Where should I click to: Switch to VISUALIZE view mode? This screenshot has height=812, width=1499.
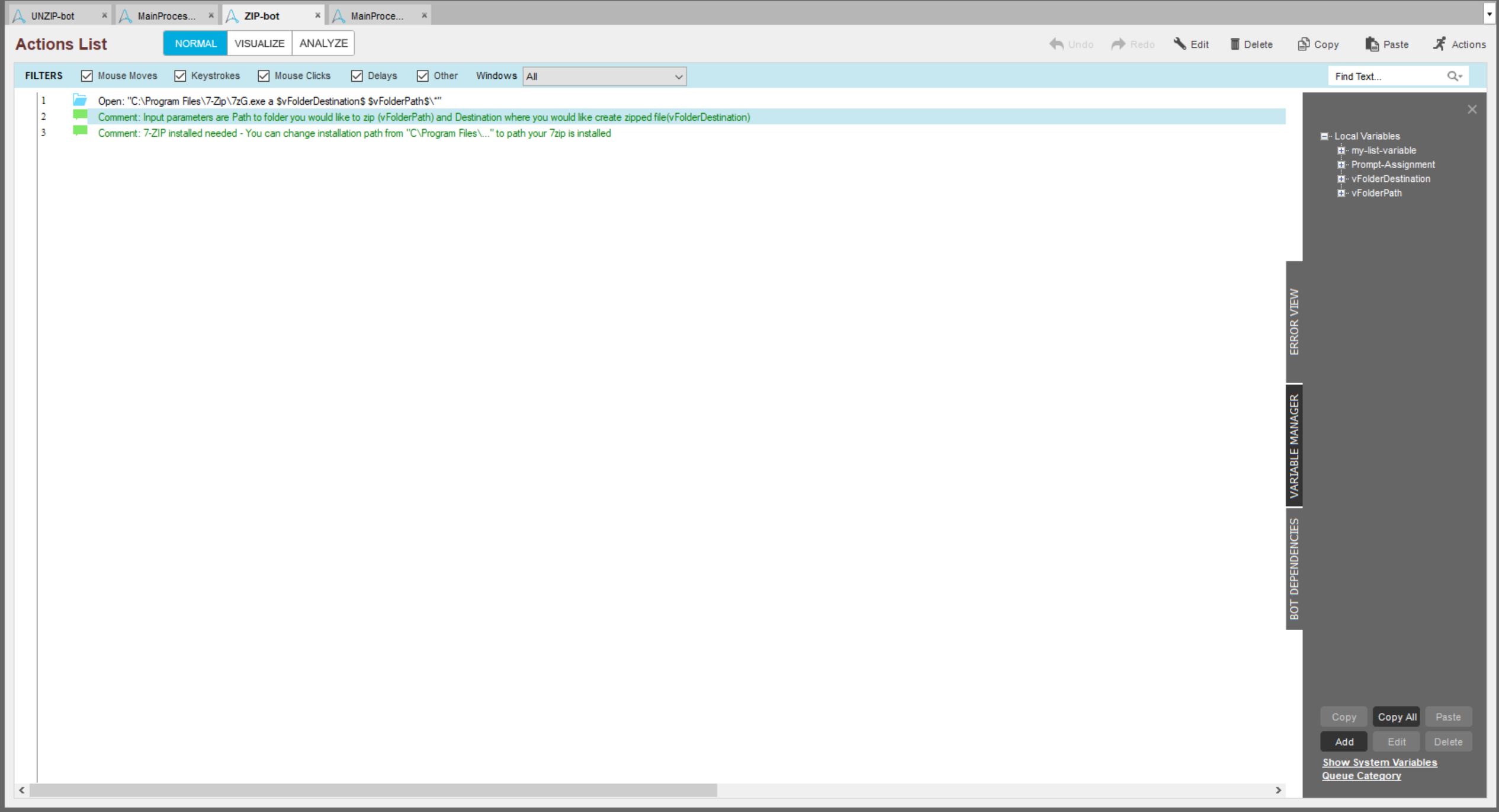pos(259,43)
